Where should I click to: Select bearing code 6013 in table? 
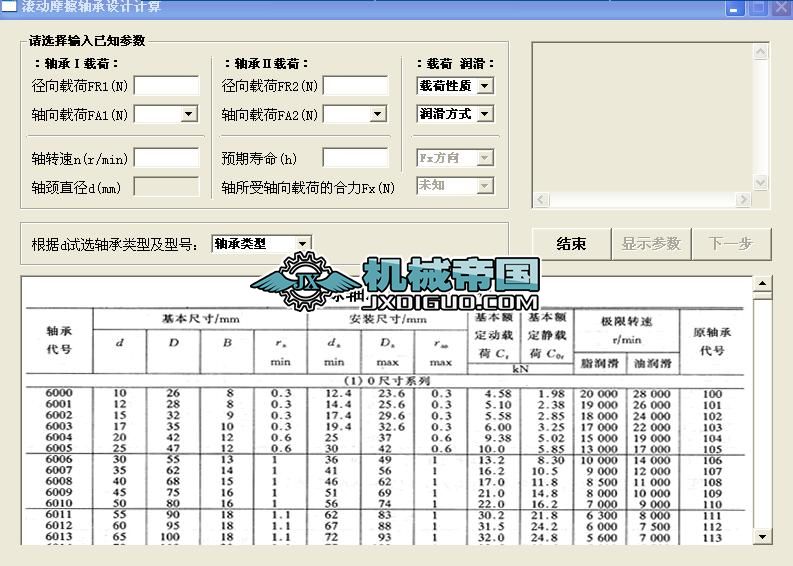click(x=59, y=536)
